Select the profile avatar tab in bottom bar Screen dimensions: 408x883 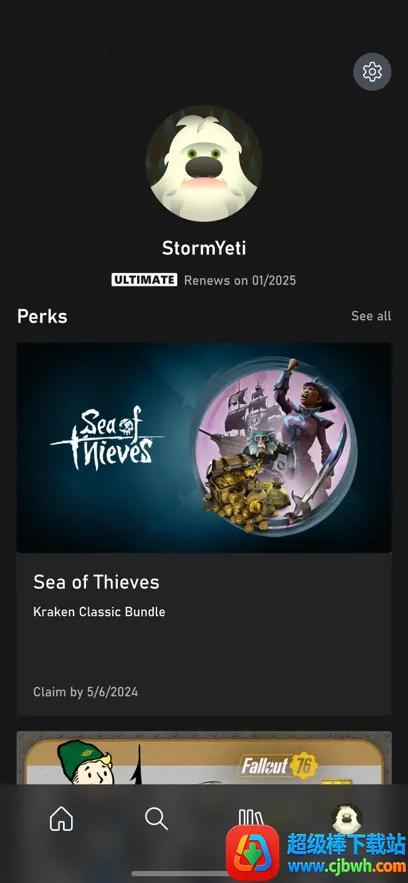click(346, 818)
